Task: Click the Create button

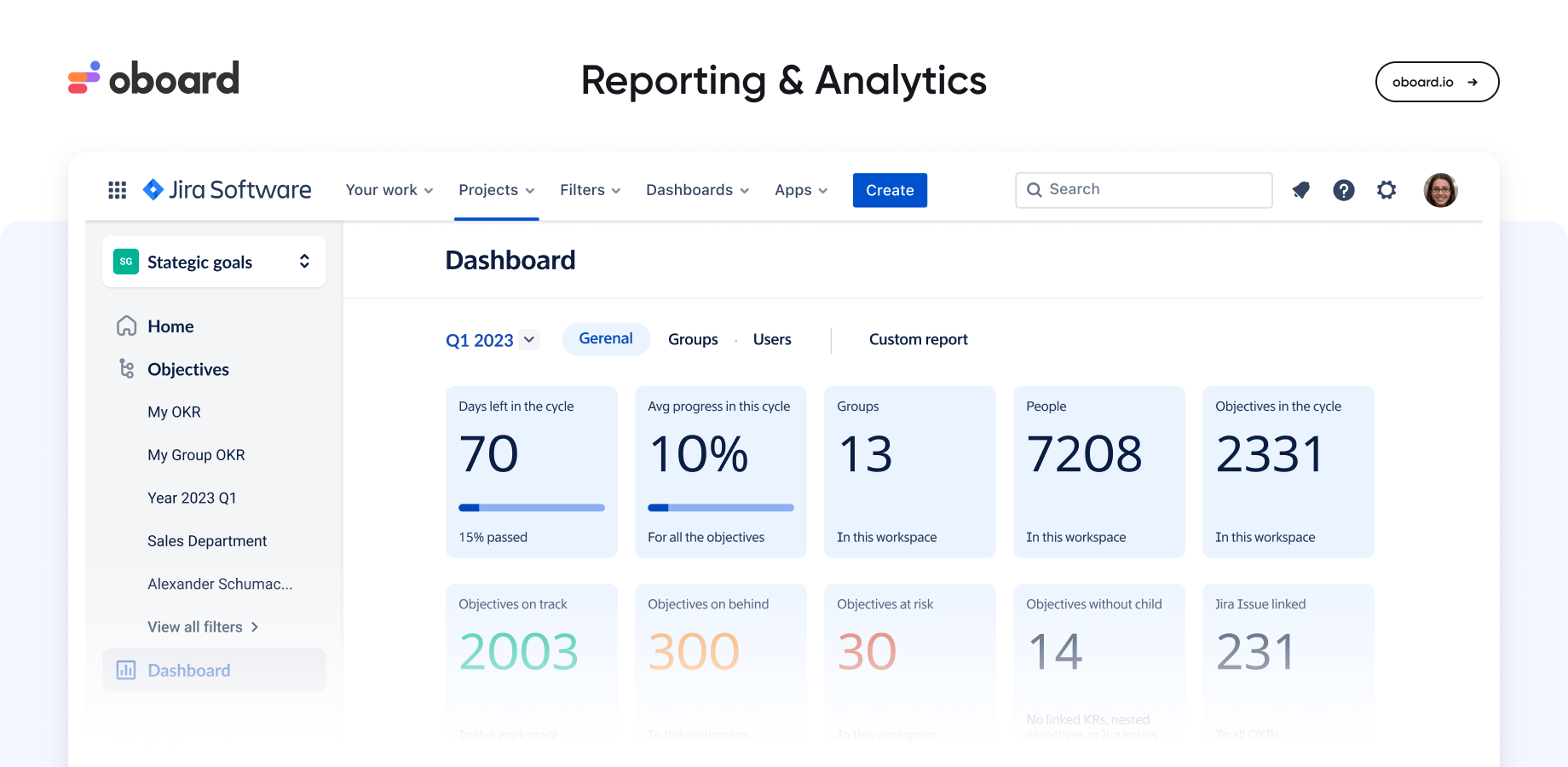Action: tap(890, 190)
